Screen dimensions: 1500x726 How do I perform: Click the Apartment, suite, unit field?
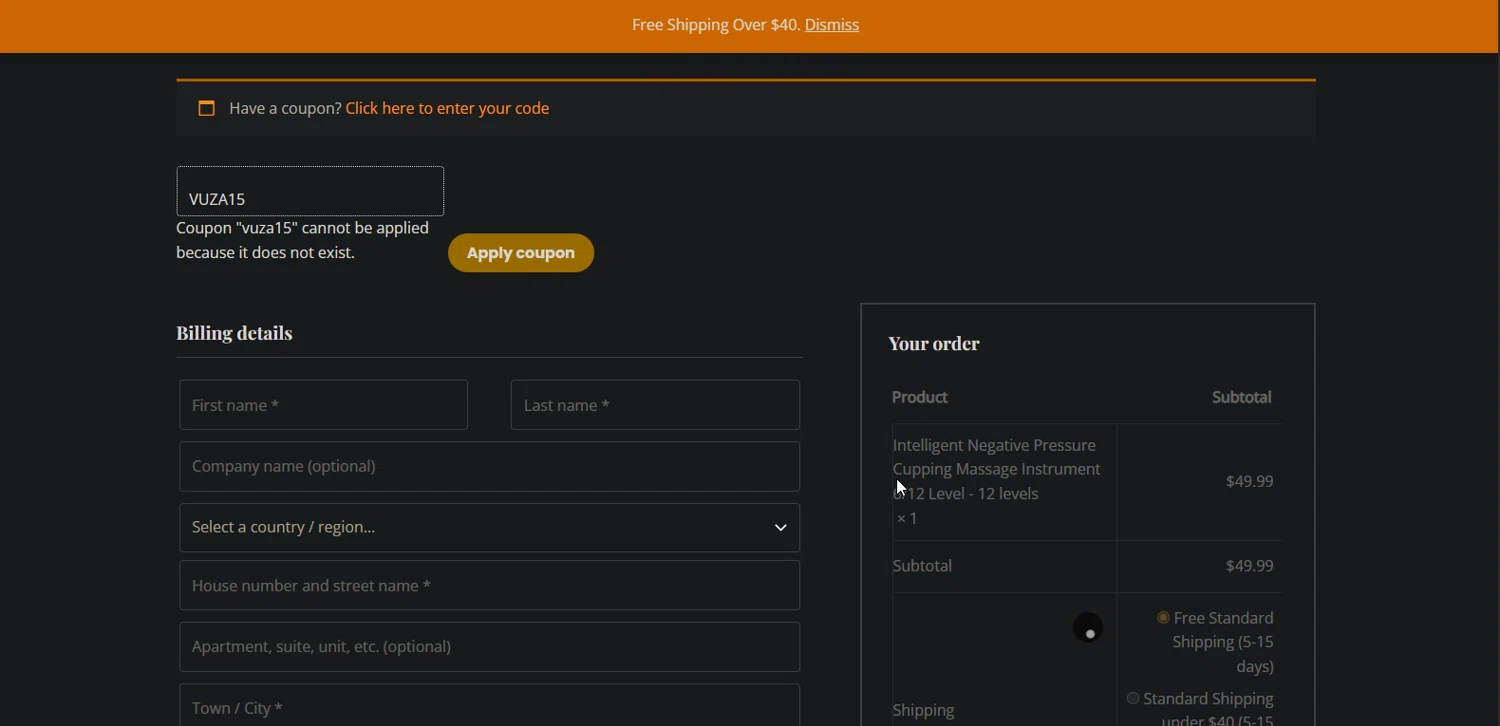click(x=490, y=646)
